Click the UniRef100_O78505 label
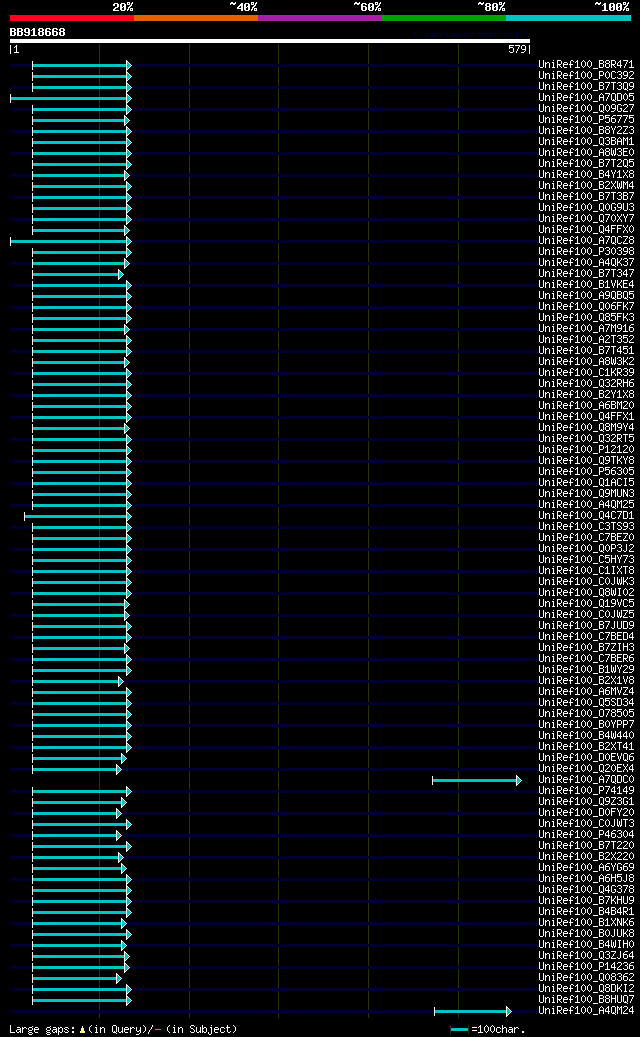This screenshot has height=1037, width=640. [x=586, y=714]
